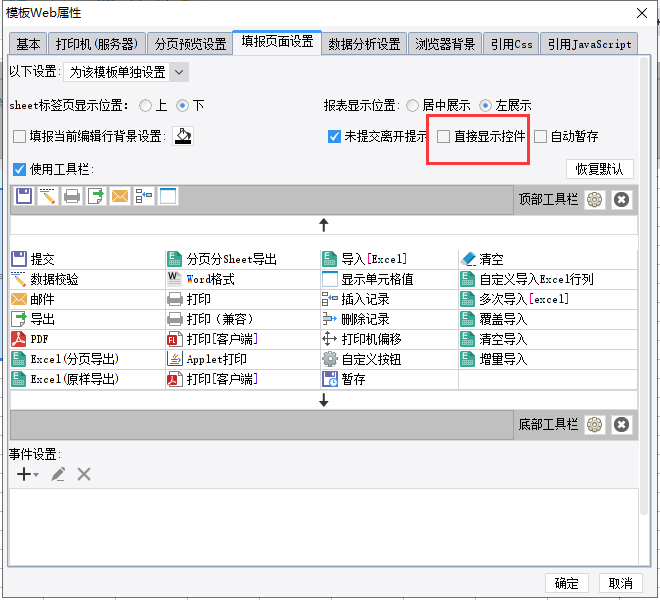Uncheck 未提交离开提示 checkbox

[x=334, y=136]
